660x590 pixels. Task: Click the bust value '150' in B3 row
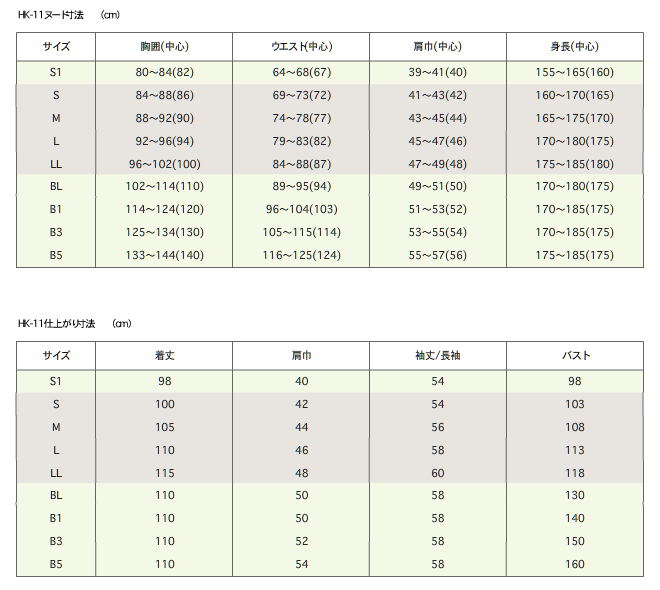(x=575, y=541)
